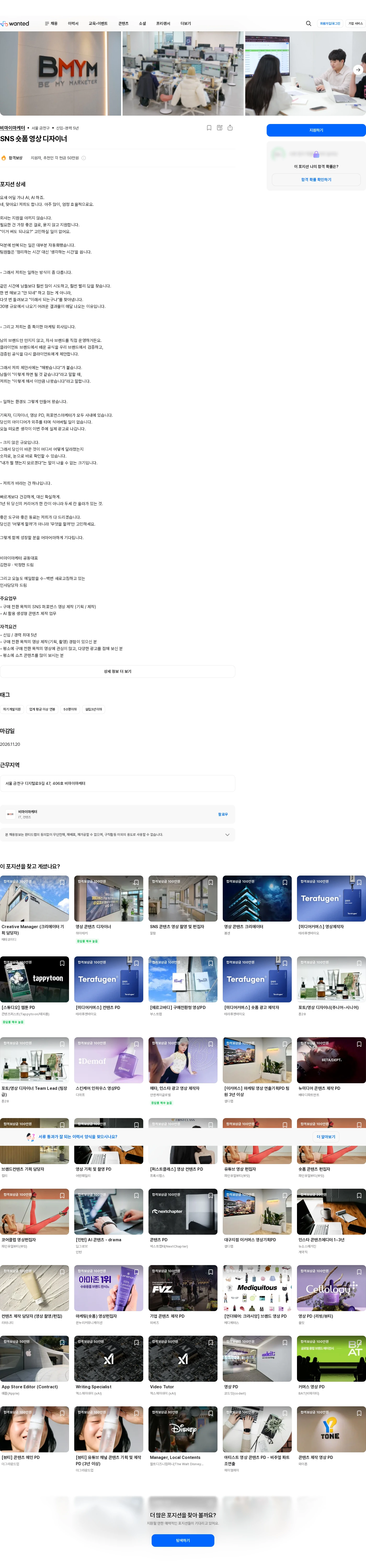
Task: Follow 비마이마케터 with 팔로우 link
Action: pos(223,814)
